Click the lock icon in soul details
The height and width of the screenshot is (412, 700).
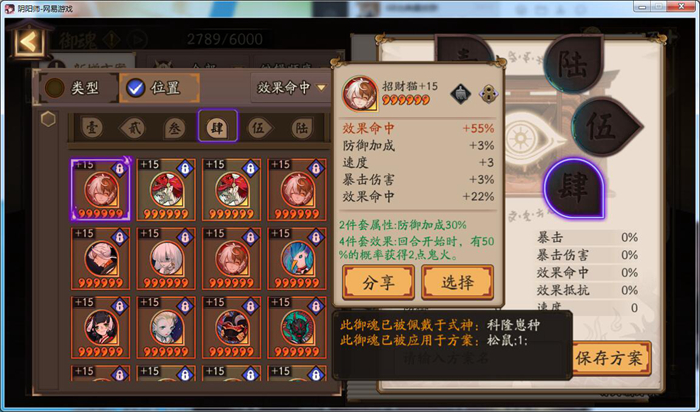(x=489, y=94)
